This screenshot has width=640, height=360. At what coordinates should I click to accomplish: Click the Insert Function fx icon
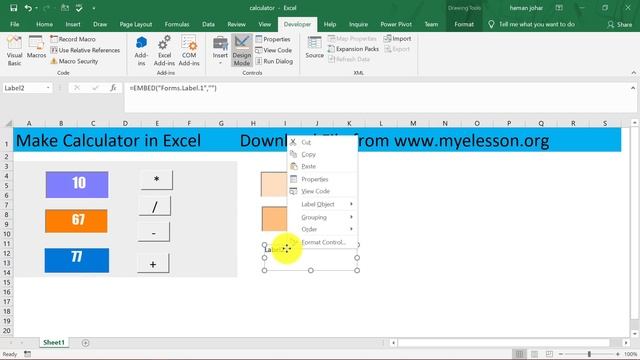[x=113, y=88]
